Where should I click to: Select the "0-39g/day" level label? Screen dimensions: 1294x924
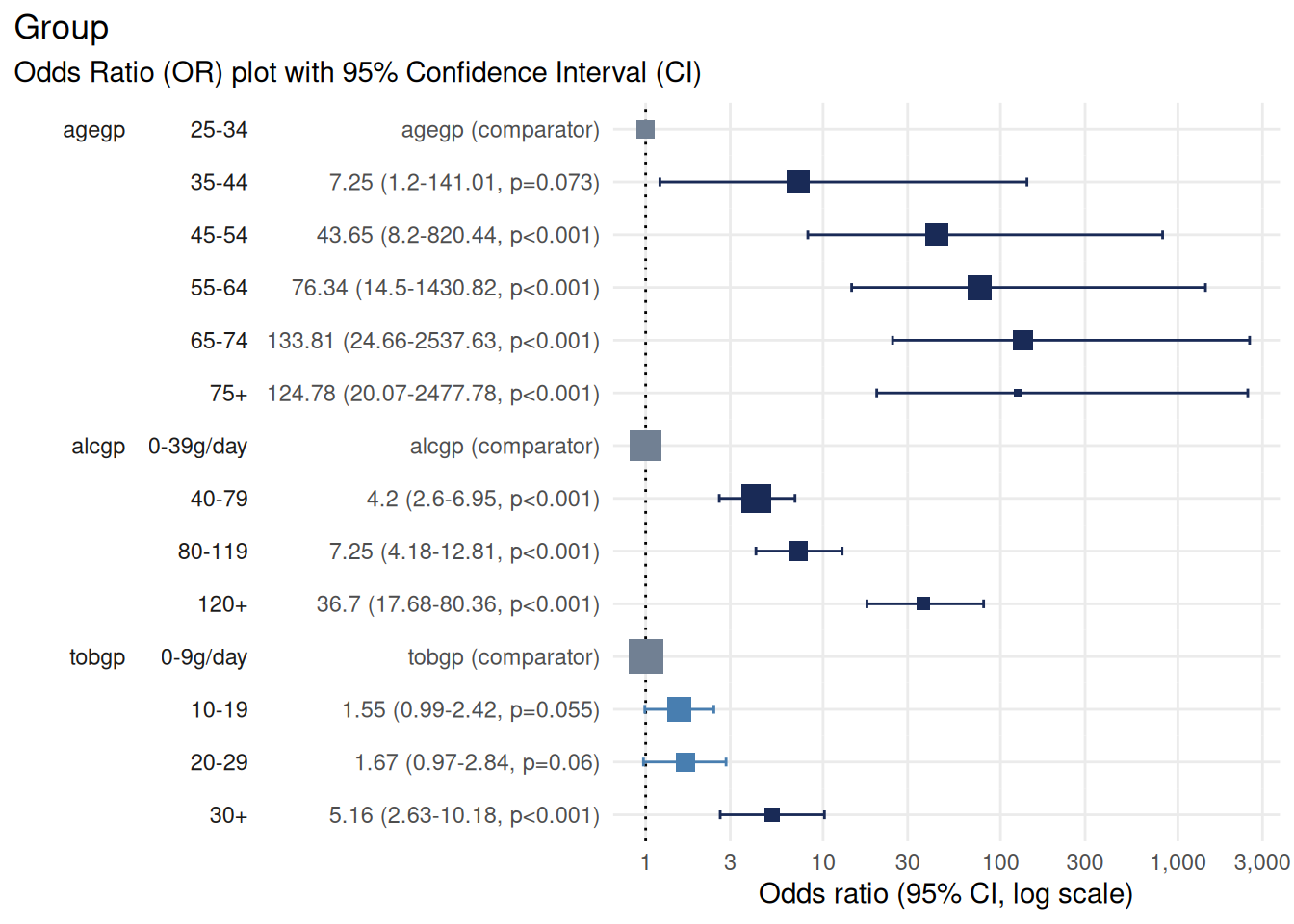pyautogui.click(x=197, y=447)
